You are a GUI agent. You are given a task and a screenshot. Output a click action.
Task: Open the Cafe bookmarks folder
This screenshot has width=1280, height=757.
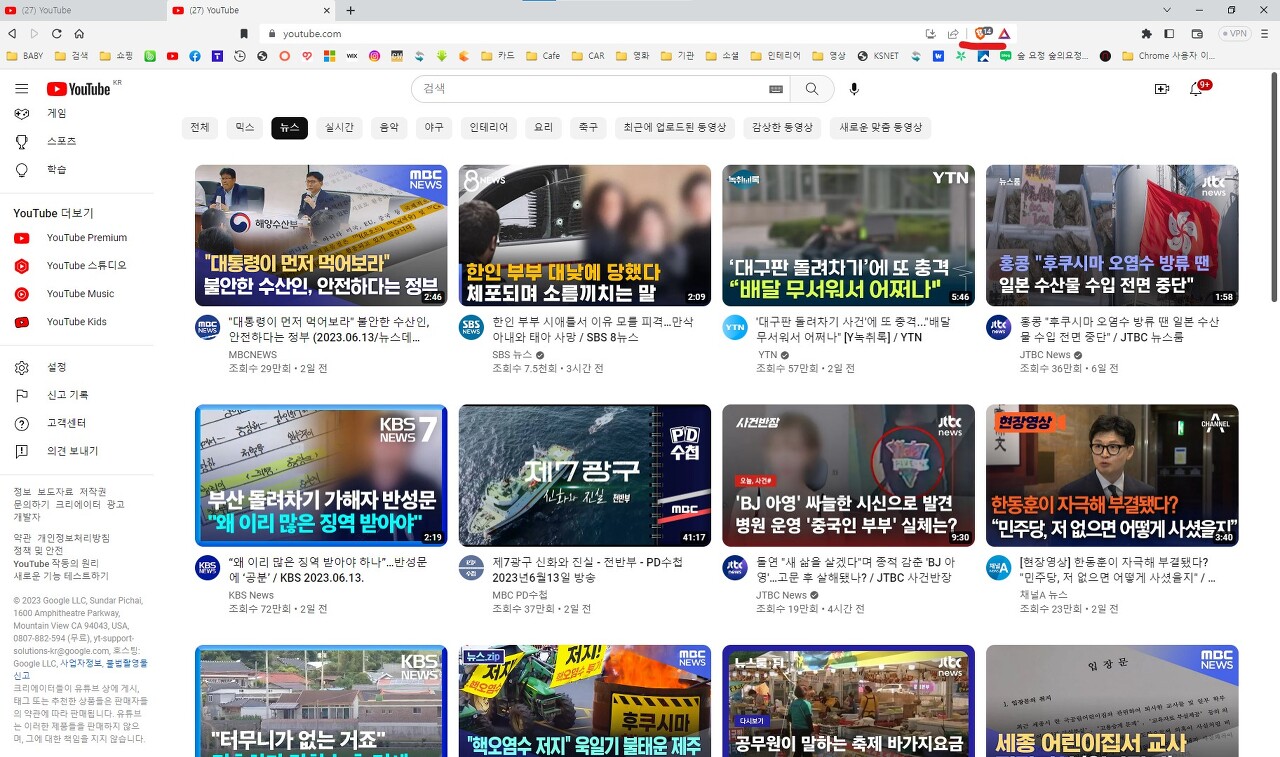543,56
